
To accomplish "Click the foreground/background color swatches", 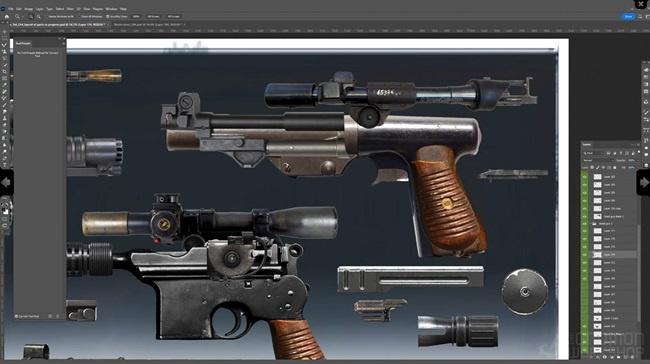I will point(5,211).
